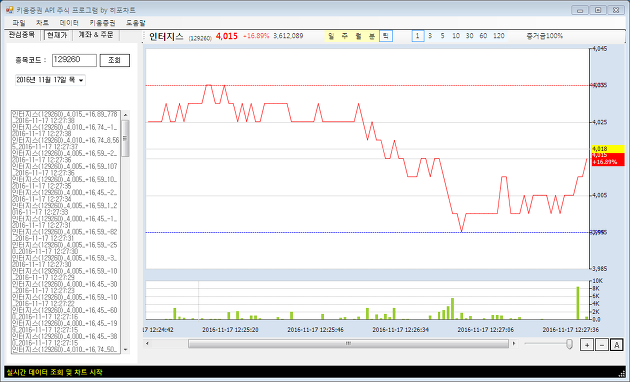
Task: Select the 분 minute chart period
Action: click(x=372, y=36)
